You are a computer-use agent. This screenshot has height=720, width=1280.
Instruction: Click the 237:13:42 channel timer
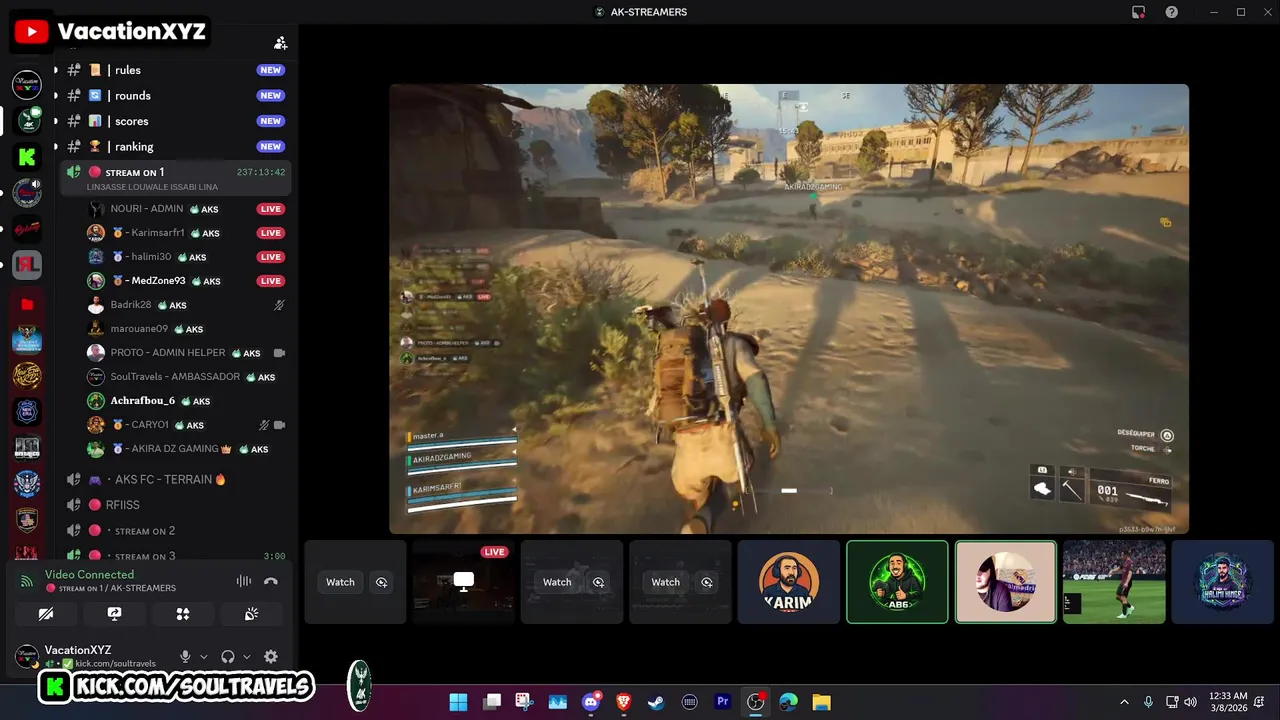coord(261,172)
